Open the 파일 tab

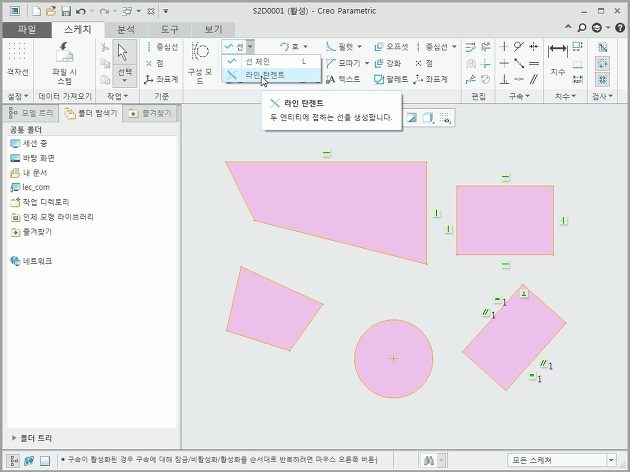coord(27,30)
